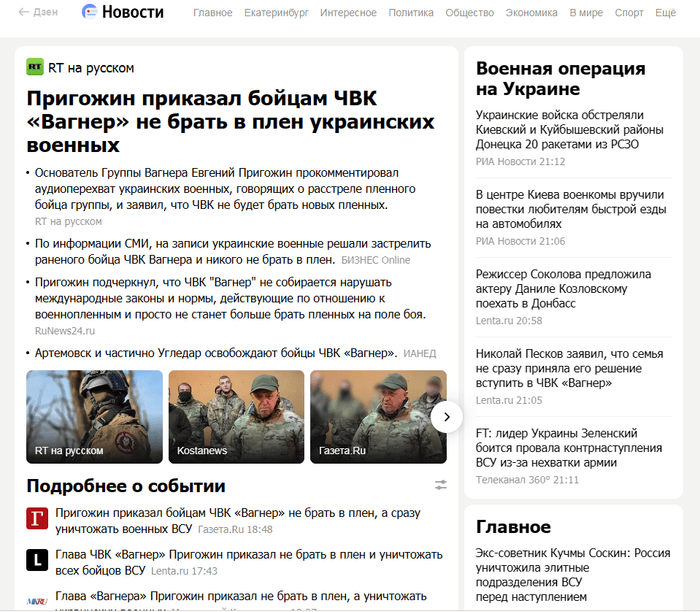Open the RT на русском photo thumbnail
The height and width of the screenshot is (612, 700).
point(94,416)
